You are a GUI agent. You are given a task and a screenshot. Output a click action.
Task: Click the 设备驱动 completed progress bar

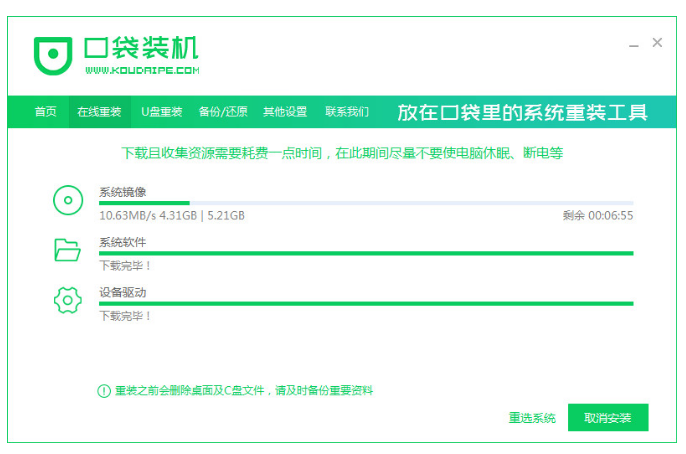pyautogui.click(x=366, y=304)
